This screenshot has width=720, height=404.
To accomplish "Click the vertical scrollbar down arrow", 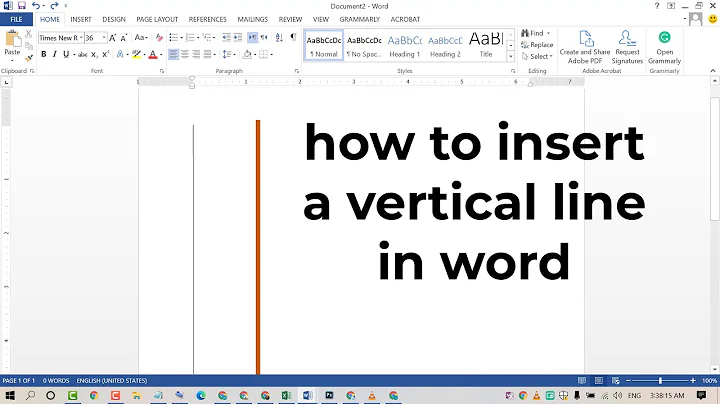I will (715, 370).
